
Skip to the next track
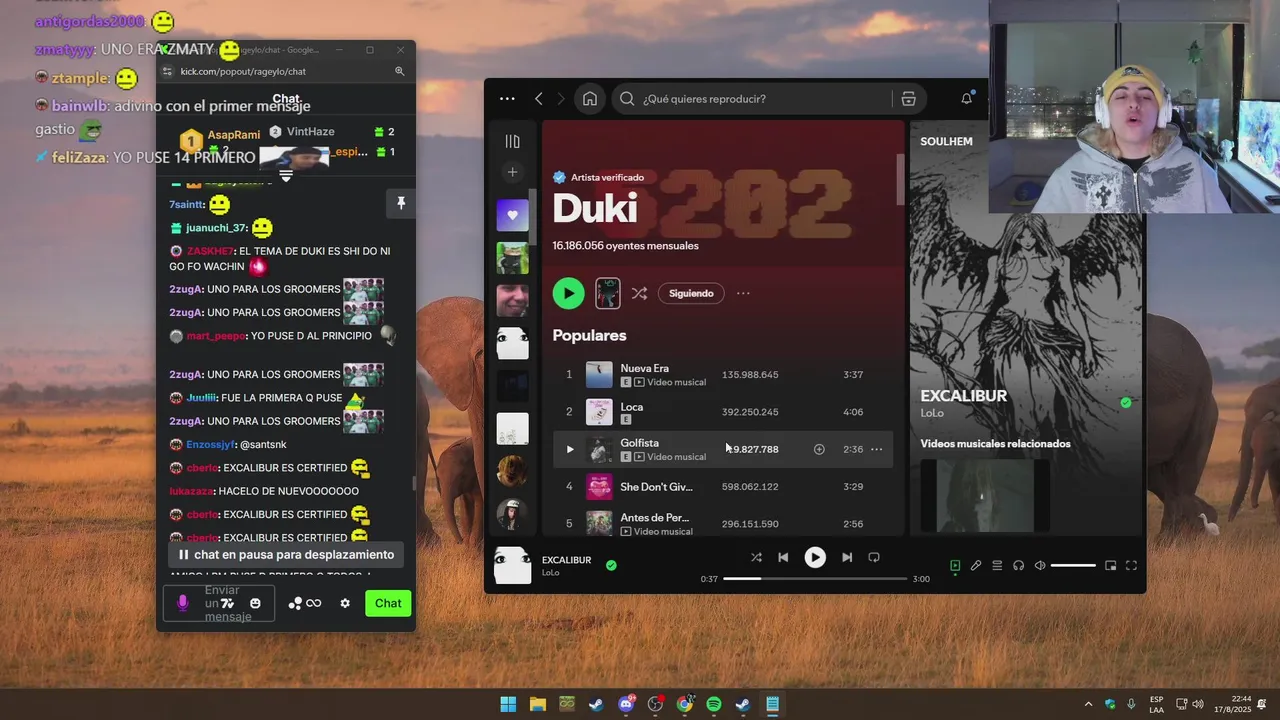[x=847, y=557]
